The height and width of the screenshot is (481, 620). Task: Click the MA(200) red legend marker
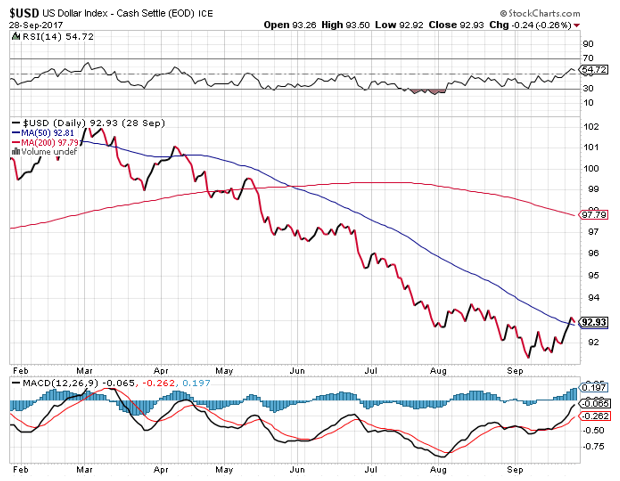tap(13, 141)
